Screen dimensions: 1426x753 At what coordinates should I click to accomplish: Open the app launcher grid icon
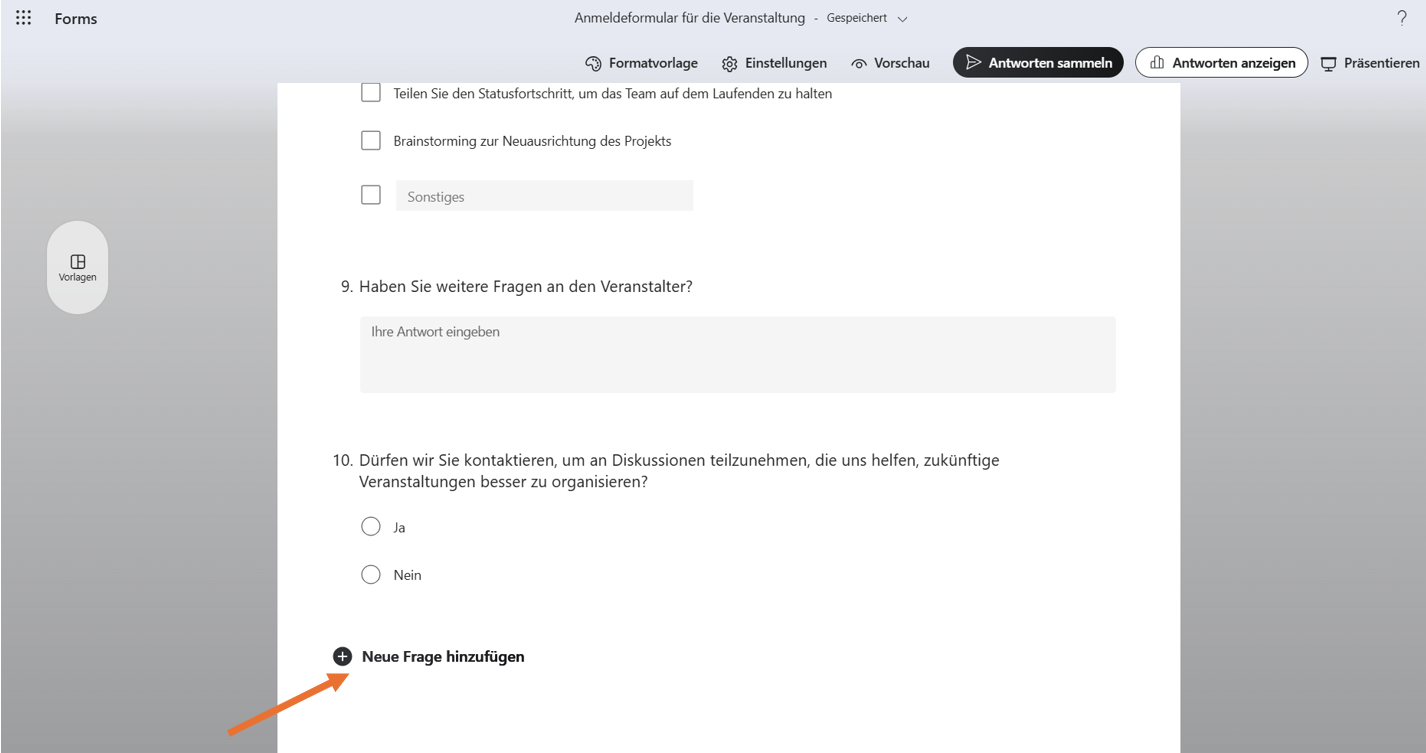24,18
